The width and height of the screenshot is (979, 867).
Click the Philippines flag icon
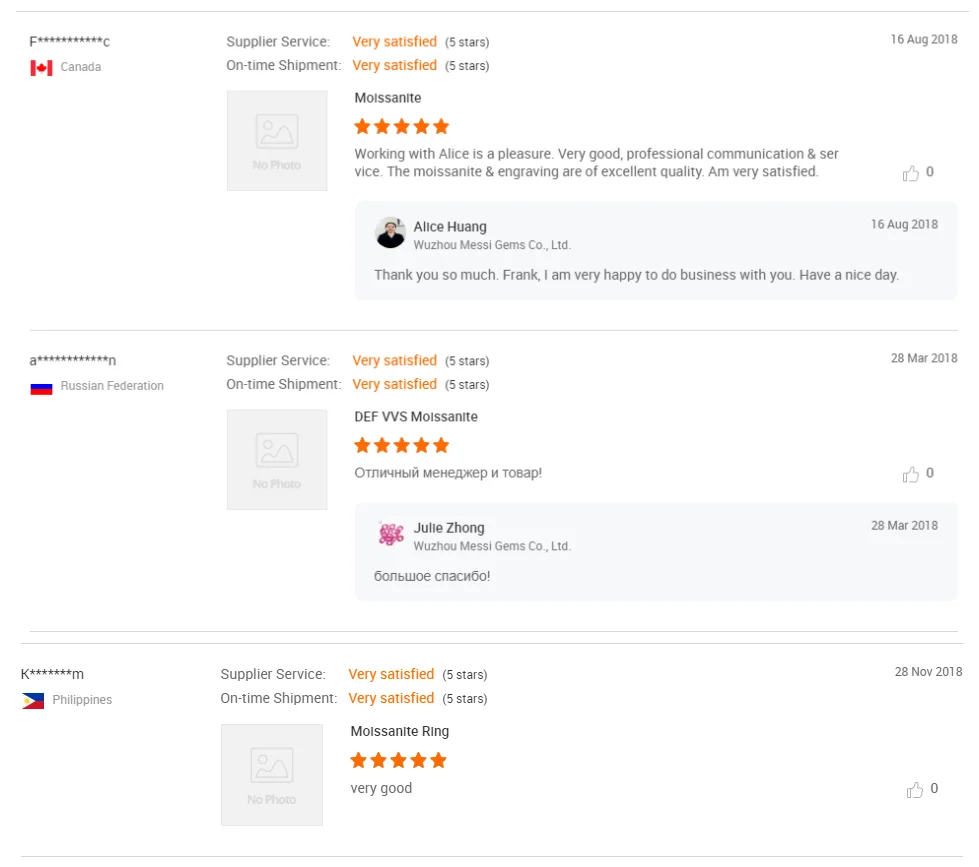point(33,701)
